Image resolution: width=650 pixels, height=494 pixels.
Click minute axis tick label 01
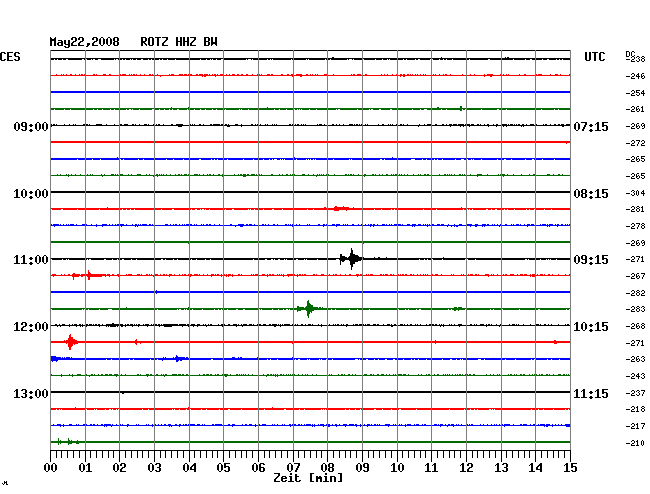point(85,468)
